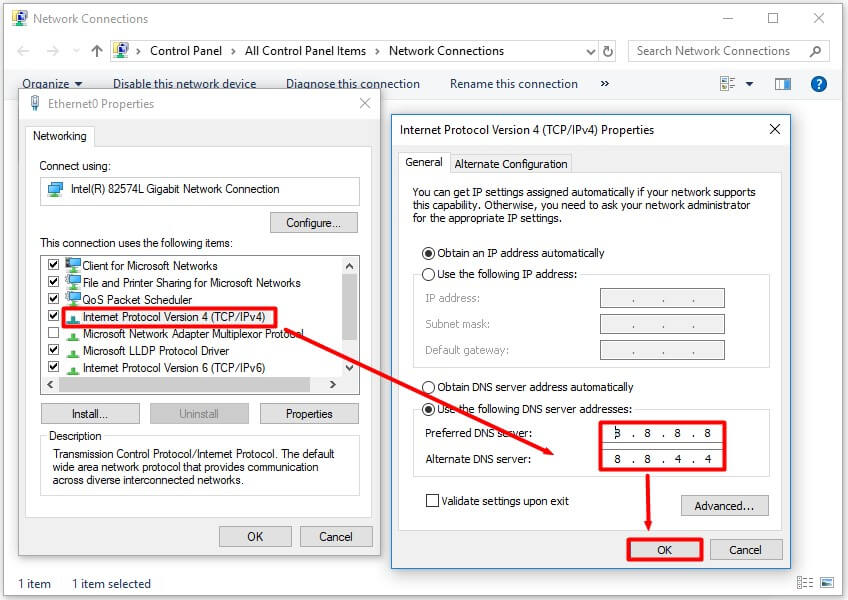Image resolution: width=848 pixels, height=600 pixels.
Task: Change your view icon in toolbar
Action: click(x=727, y=84)
